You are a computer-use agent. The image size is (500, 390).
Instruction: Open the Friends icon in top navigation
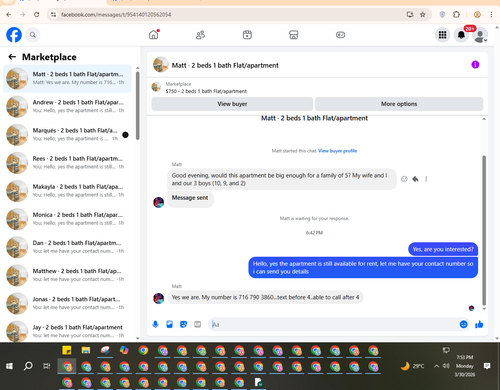click(200, 35)
